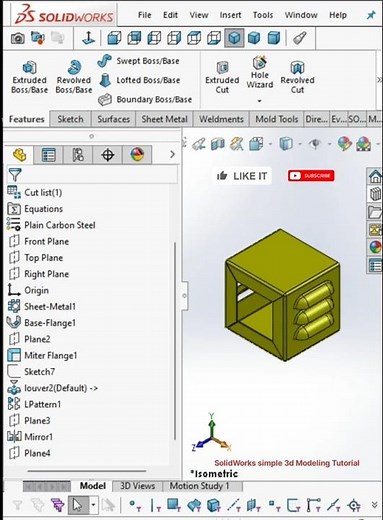The height and width of the screenshot is (520, 383).
Task: Open the DisplayManager color ball tab
Action: click(x=137, y=155)
